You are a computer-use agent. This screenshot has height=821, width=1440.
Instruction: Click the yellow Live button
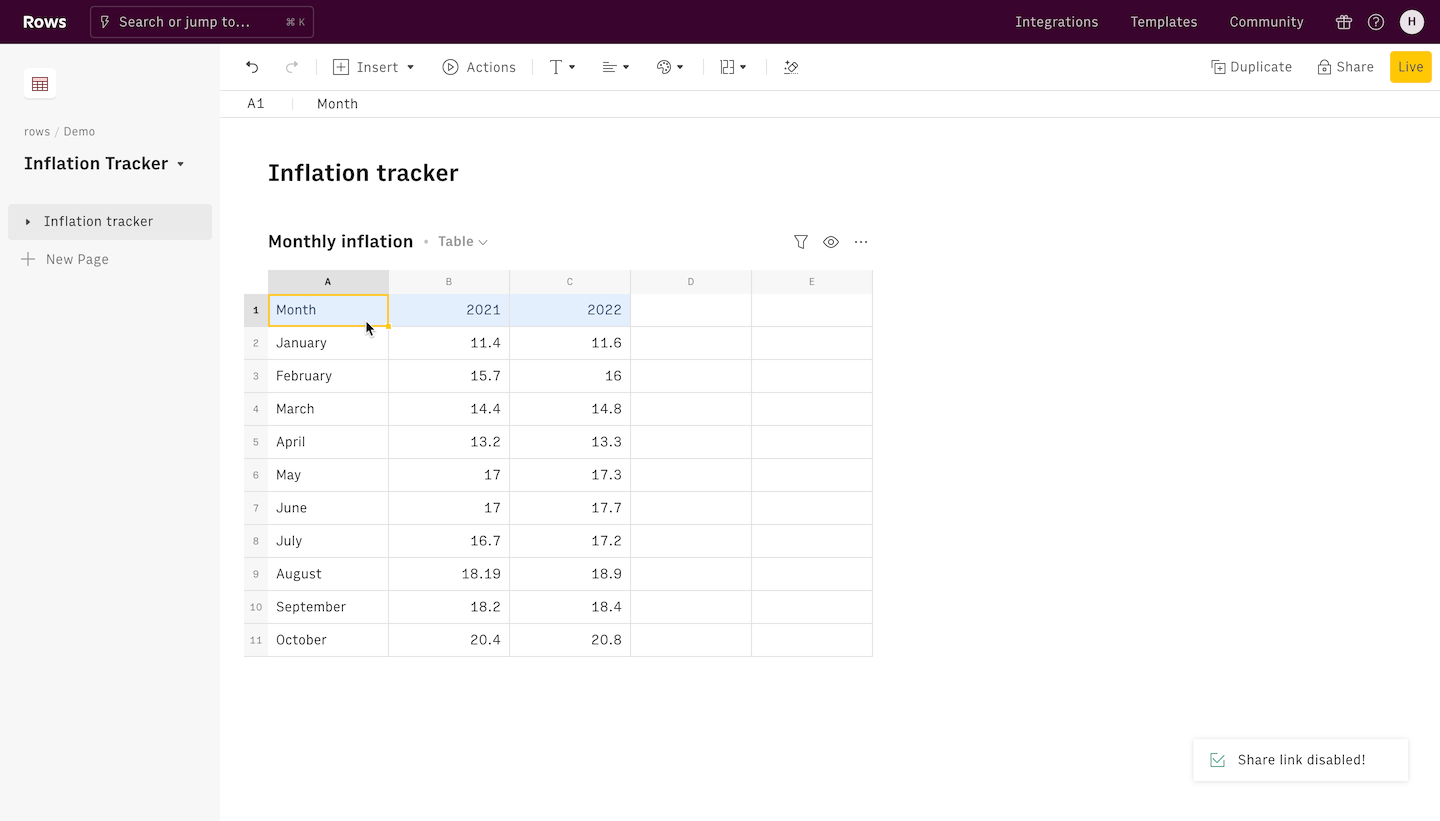pos(1411,67)
